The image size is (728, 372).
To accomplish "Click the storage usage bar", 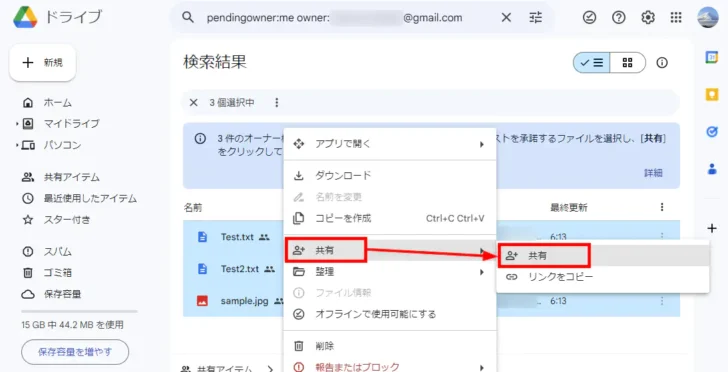I will 79,311.
